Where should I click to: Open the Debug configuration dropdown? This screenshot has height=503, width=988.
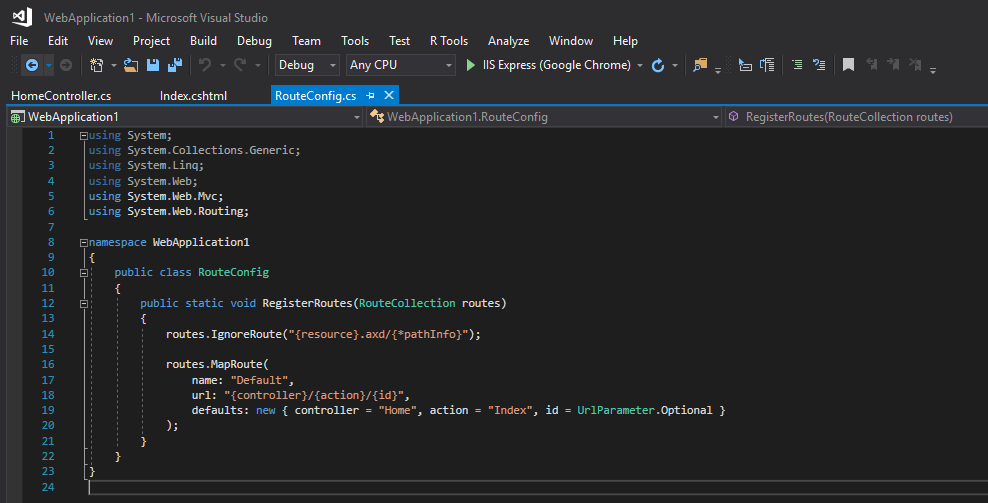click(307, 65)
